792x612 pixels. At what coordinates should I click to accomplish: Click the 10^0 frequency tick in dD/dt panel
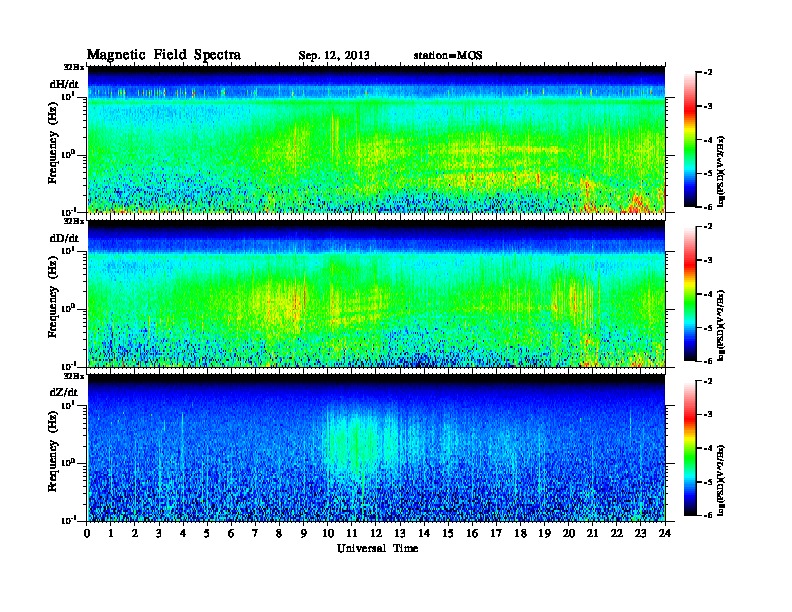tap(68, 309)
